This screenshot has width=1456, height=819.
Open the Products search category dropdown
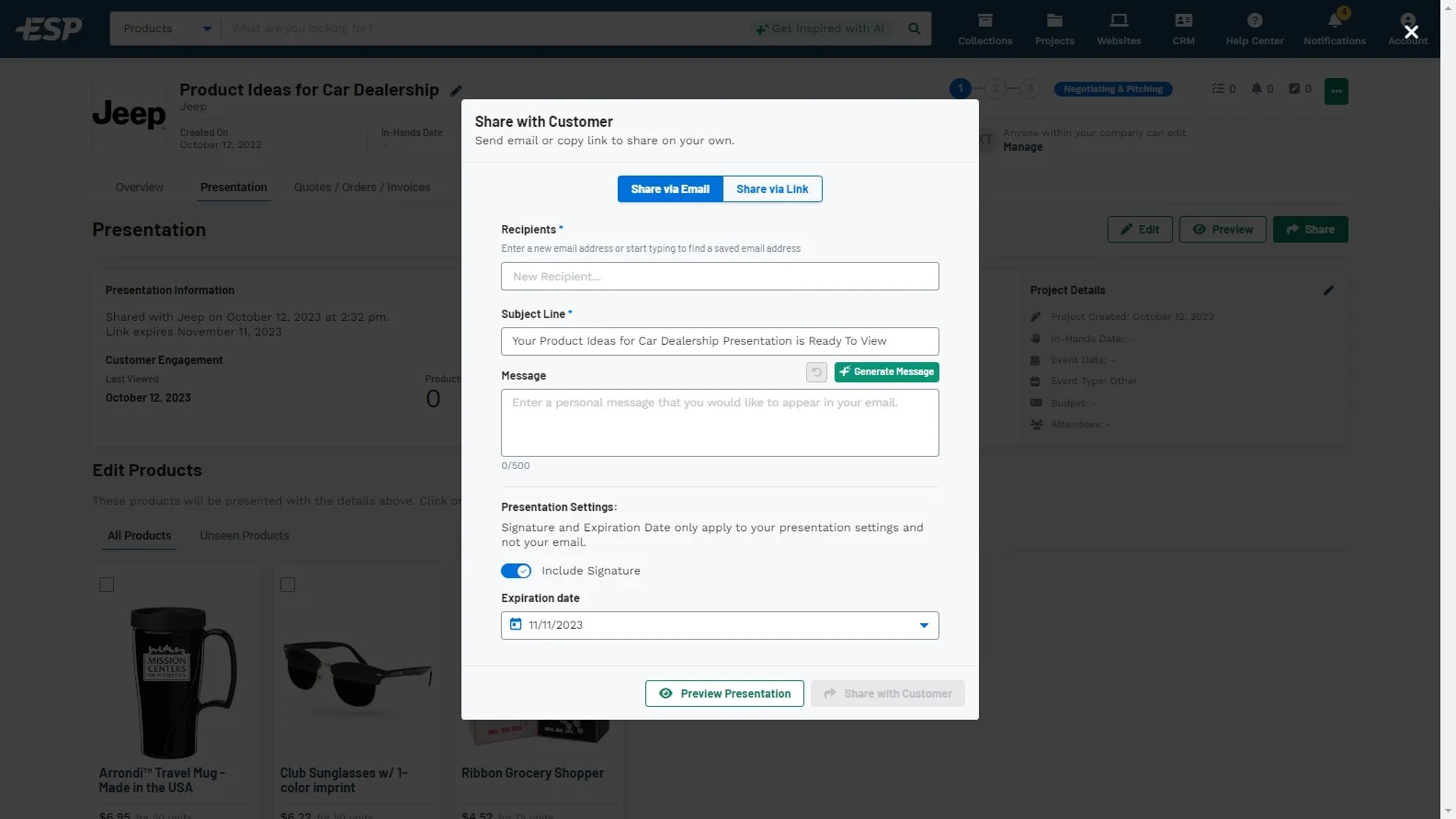[x=165, y=28]
